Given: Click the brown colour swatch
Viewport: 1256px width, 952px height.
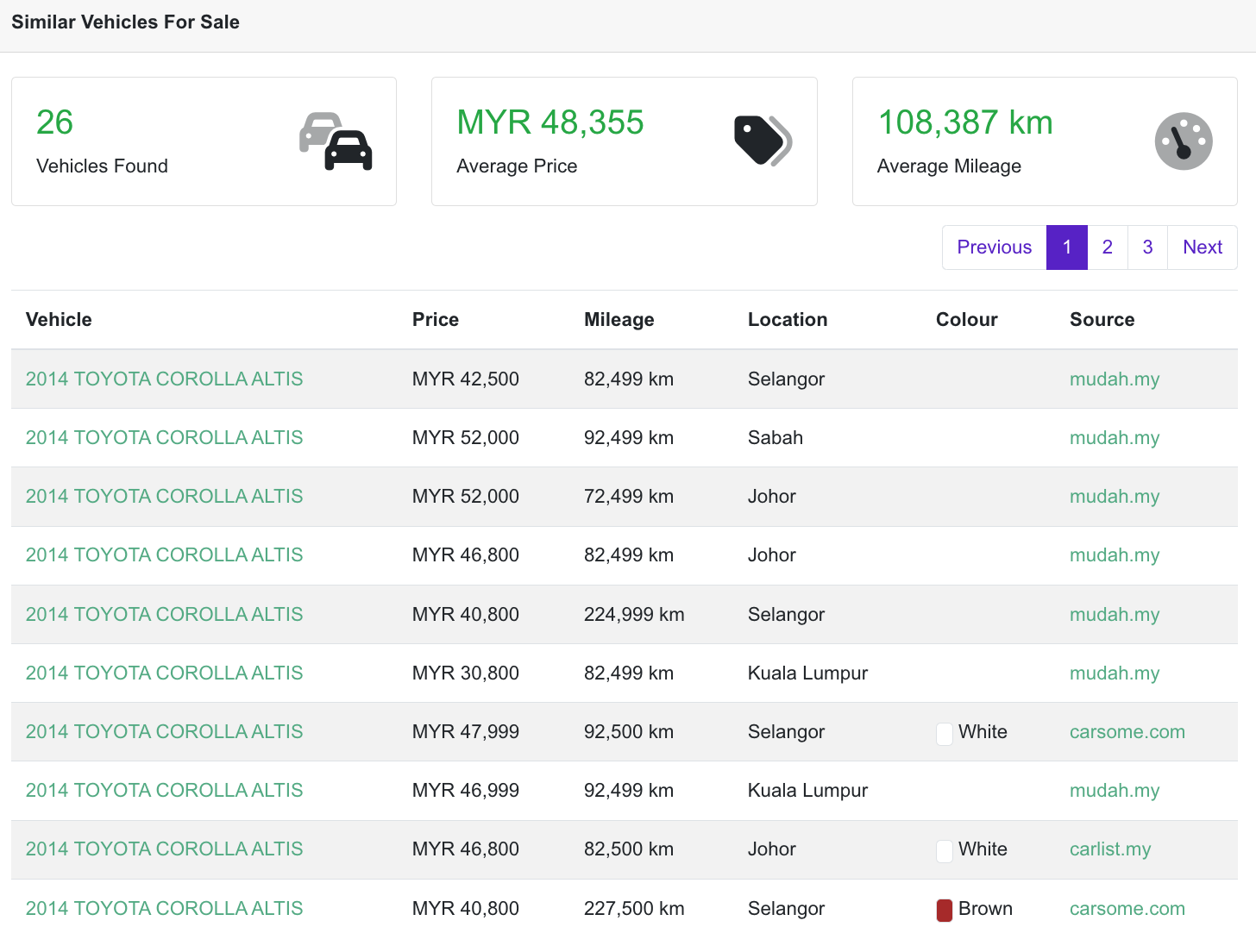Looking at the screenshot, I should [x=945, y=910].
